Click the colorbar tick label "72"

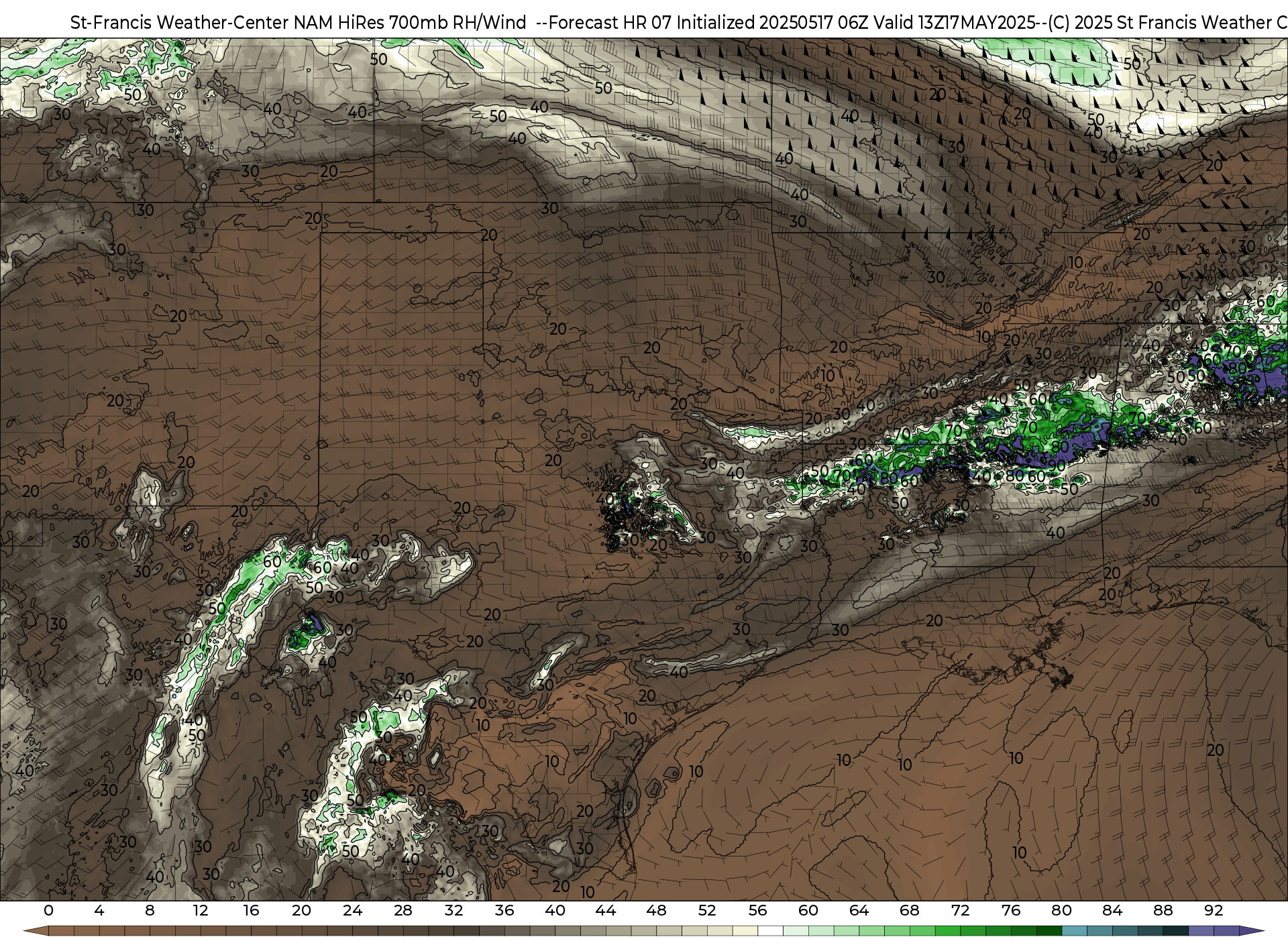tap(960, 911)
